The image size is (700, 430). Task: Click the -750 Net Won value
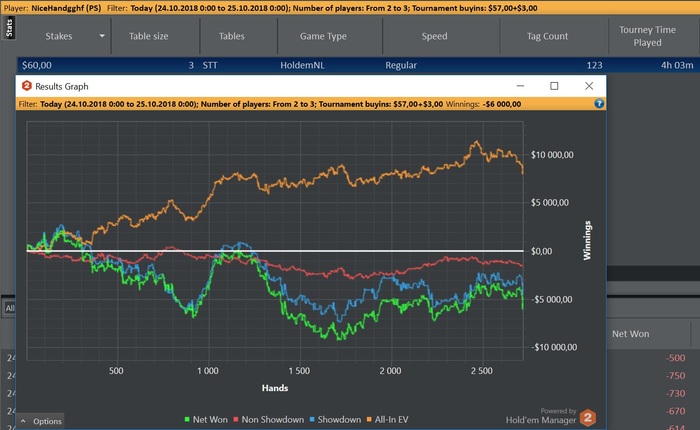pyautogui.click(x=675, y=376)
